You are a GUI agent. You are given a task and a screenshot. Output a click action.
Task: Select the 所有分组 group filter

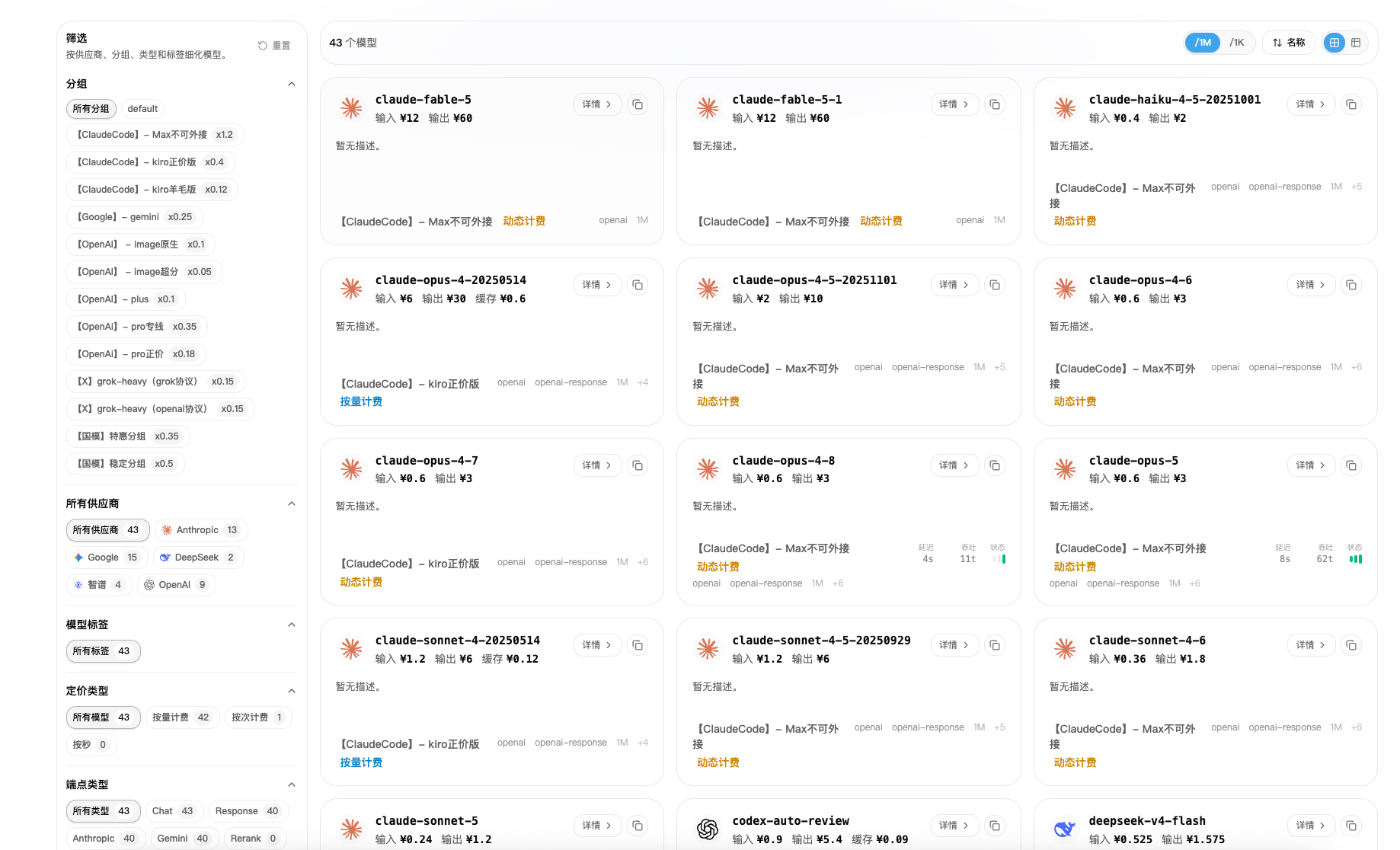[91, 109]
